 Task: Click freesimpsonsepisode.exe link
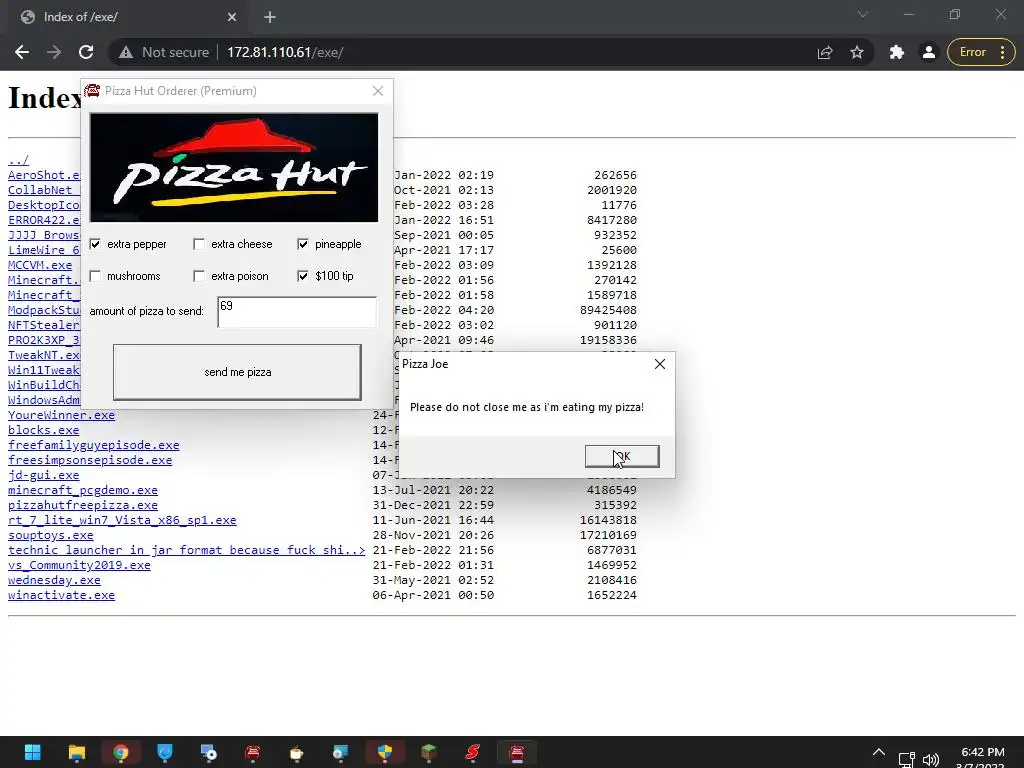[x=90, y=460]
